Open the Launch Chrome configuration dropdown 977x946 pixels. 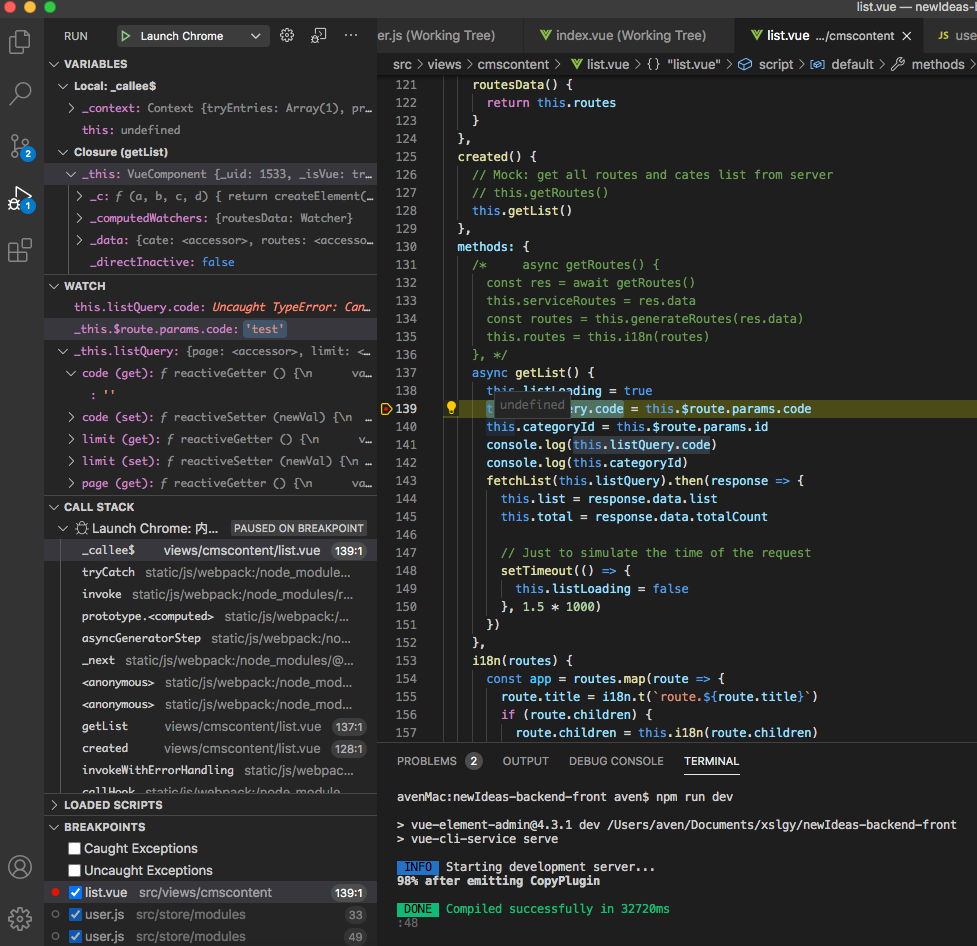[256, 36]
